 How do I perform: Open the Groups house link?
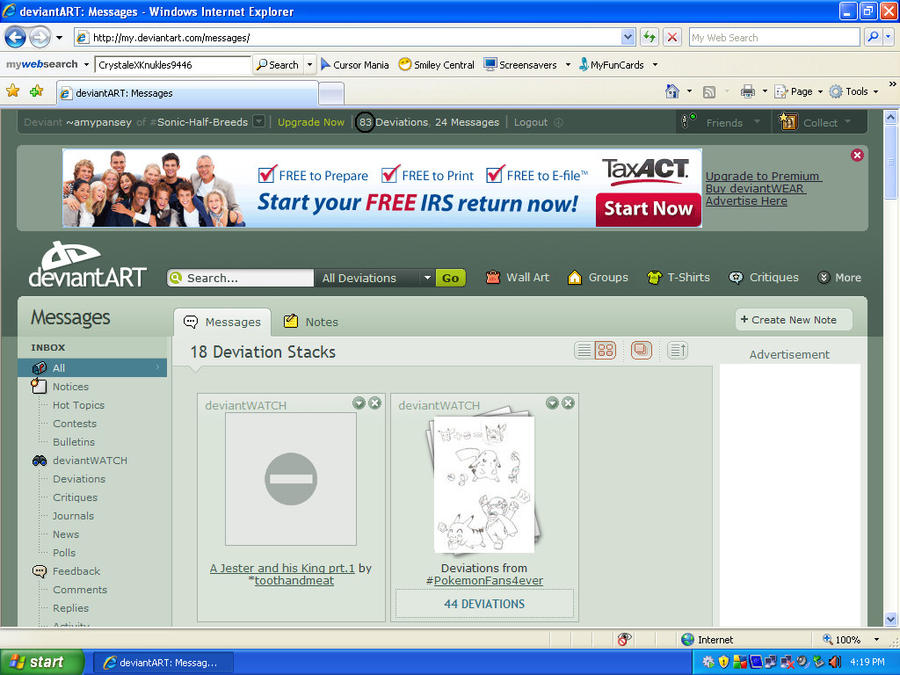[598, 277]
